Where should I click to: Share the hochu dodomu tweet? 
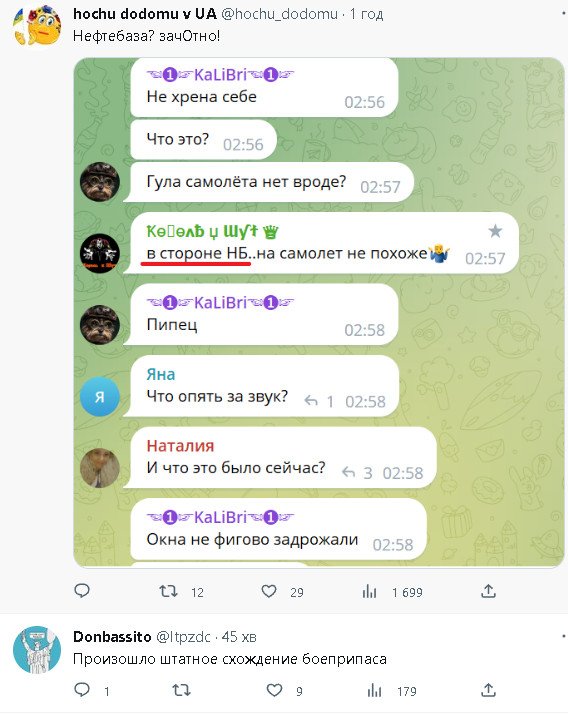[x=488, y=591]
